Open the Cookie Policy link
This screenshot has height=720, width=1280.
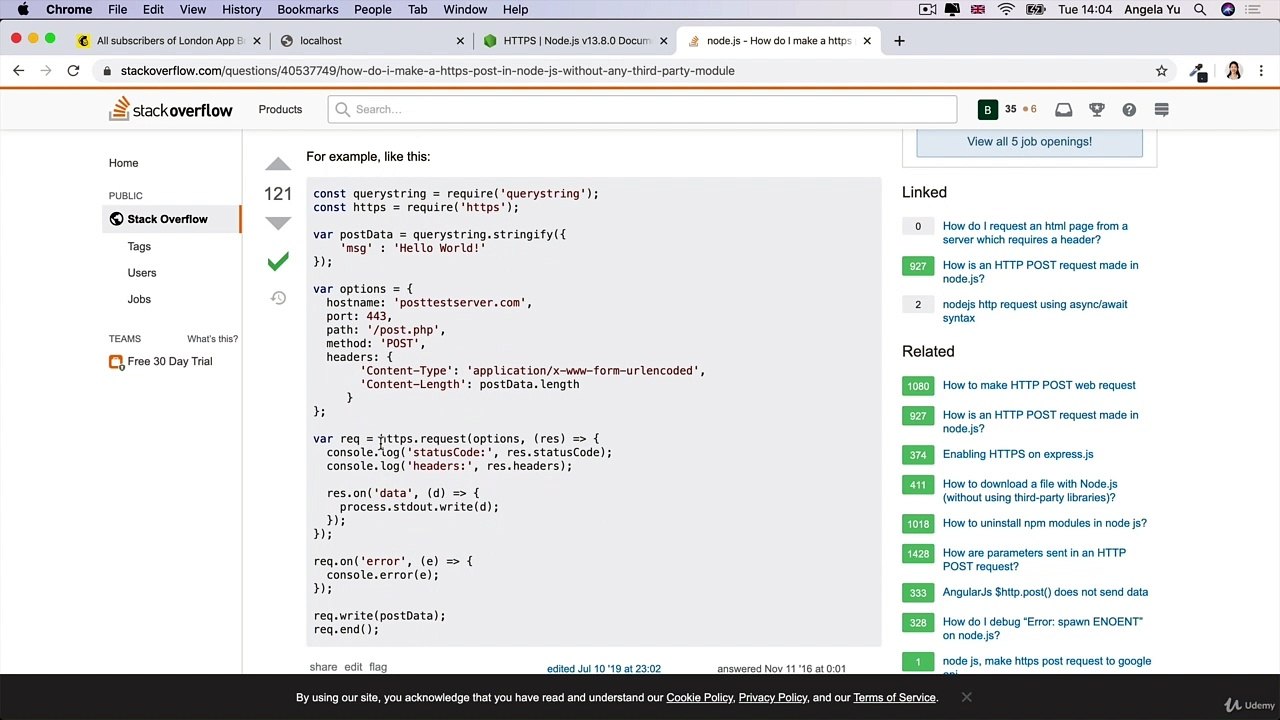699,697
